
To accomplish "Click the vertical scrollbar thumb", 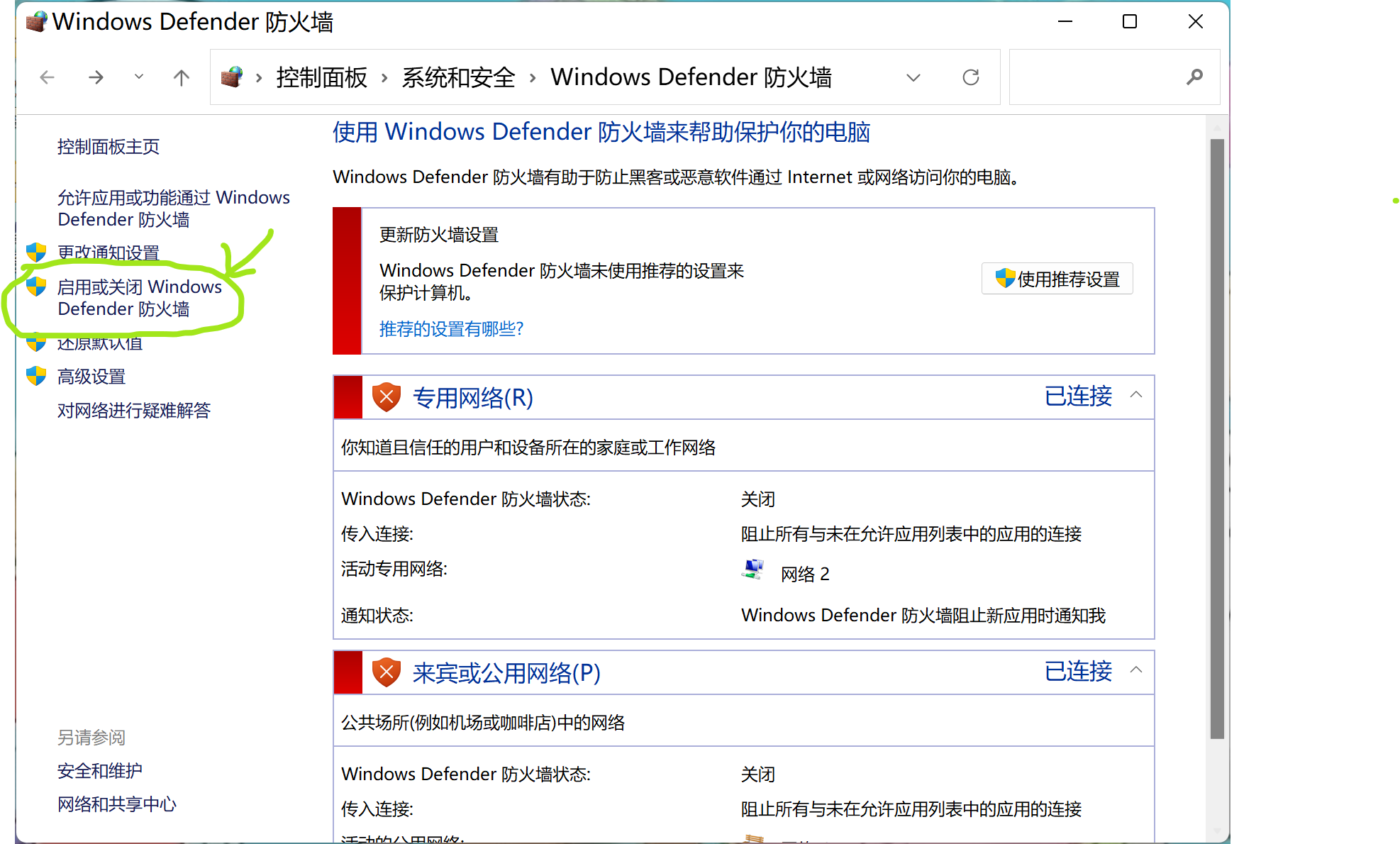I will [x=1217, y=438].
